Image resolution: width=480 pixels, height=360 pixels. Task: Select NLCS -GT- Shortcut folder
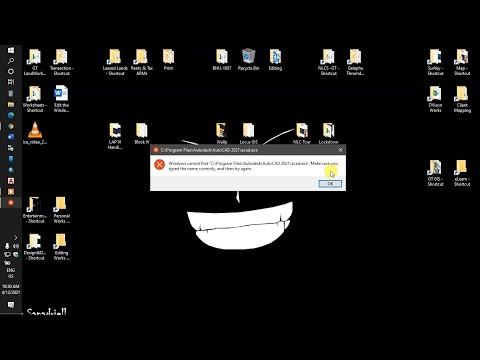[x=328, y=62]
